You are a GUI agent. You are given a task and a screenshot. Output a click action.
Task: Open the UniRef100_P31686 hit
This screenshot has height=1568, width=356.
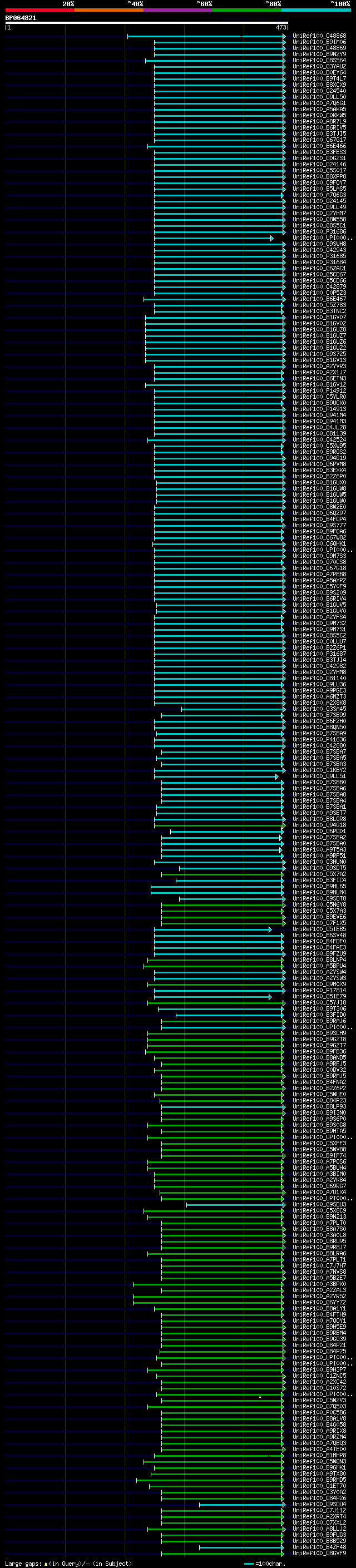(319, 231)
